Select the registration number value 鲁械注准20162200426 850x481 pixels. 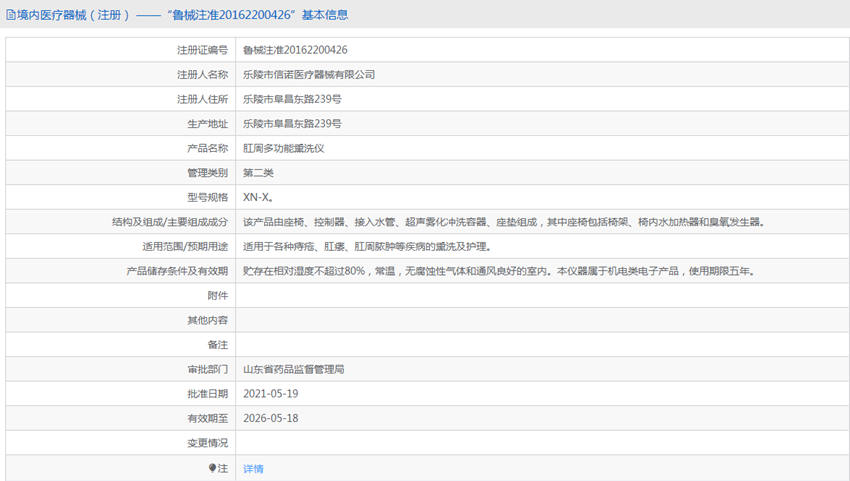(295, 50)
